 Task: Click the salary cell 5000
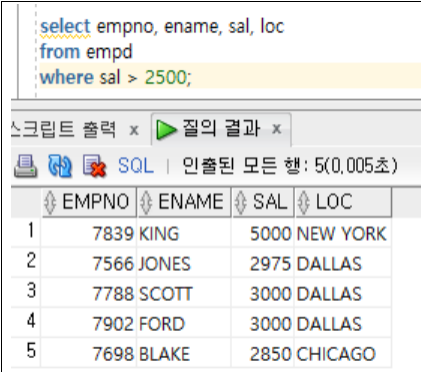(x=263, y=233)
